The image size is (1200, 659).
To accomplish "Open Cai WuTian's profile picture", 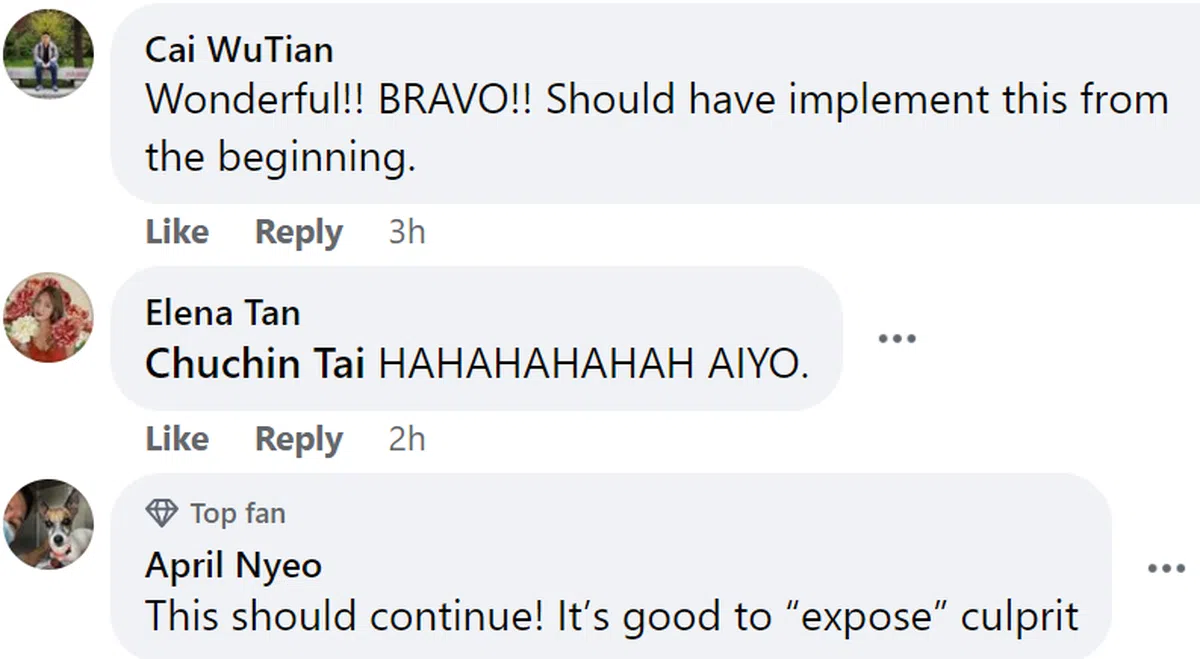I will (48, 54).
